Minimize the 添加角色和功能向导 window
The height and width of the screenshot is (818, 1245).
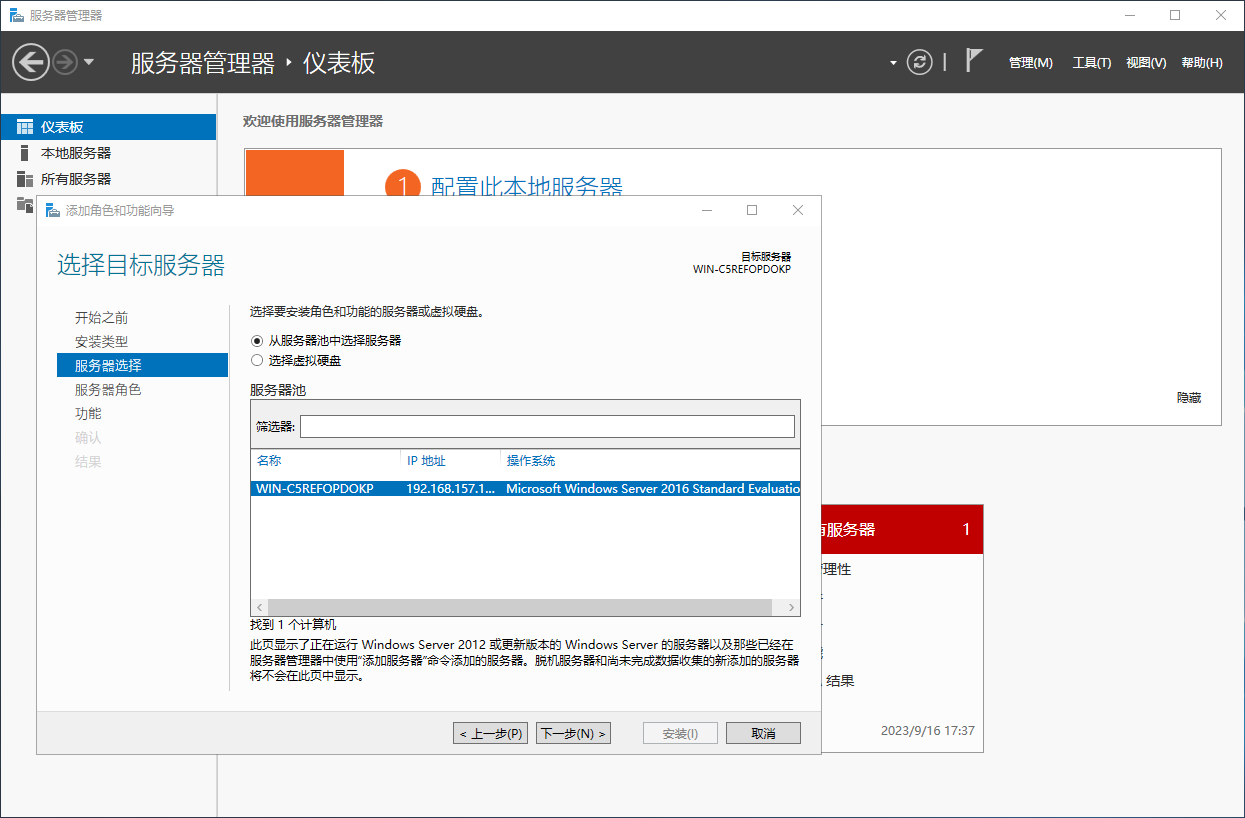707,210
